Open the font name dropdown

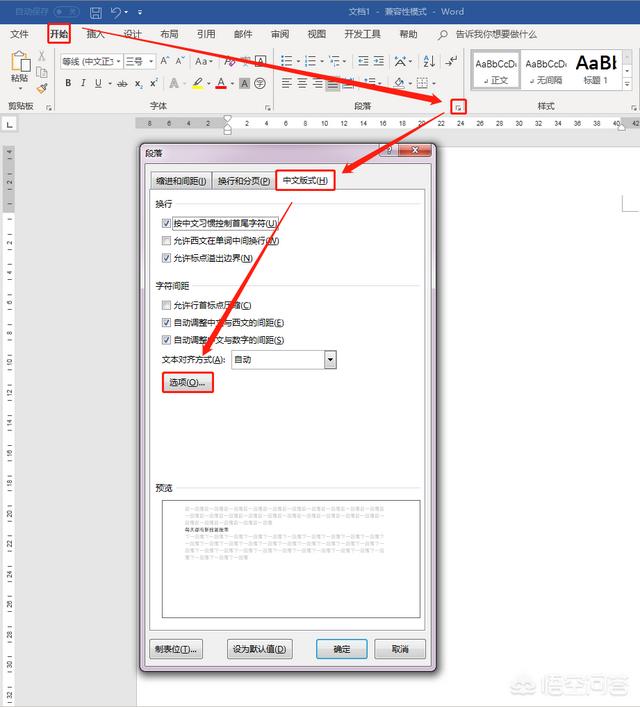pos(118,61)
